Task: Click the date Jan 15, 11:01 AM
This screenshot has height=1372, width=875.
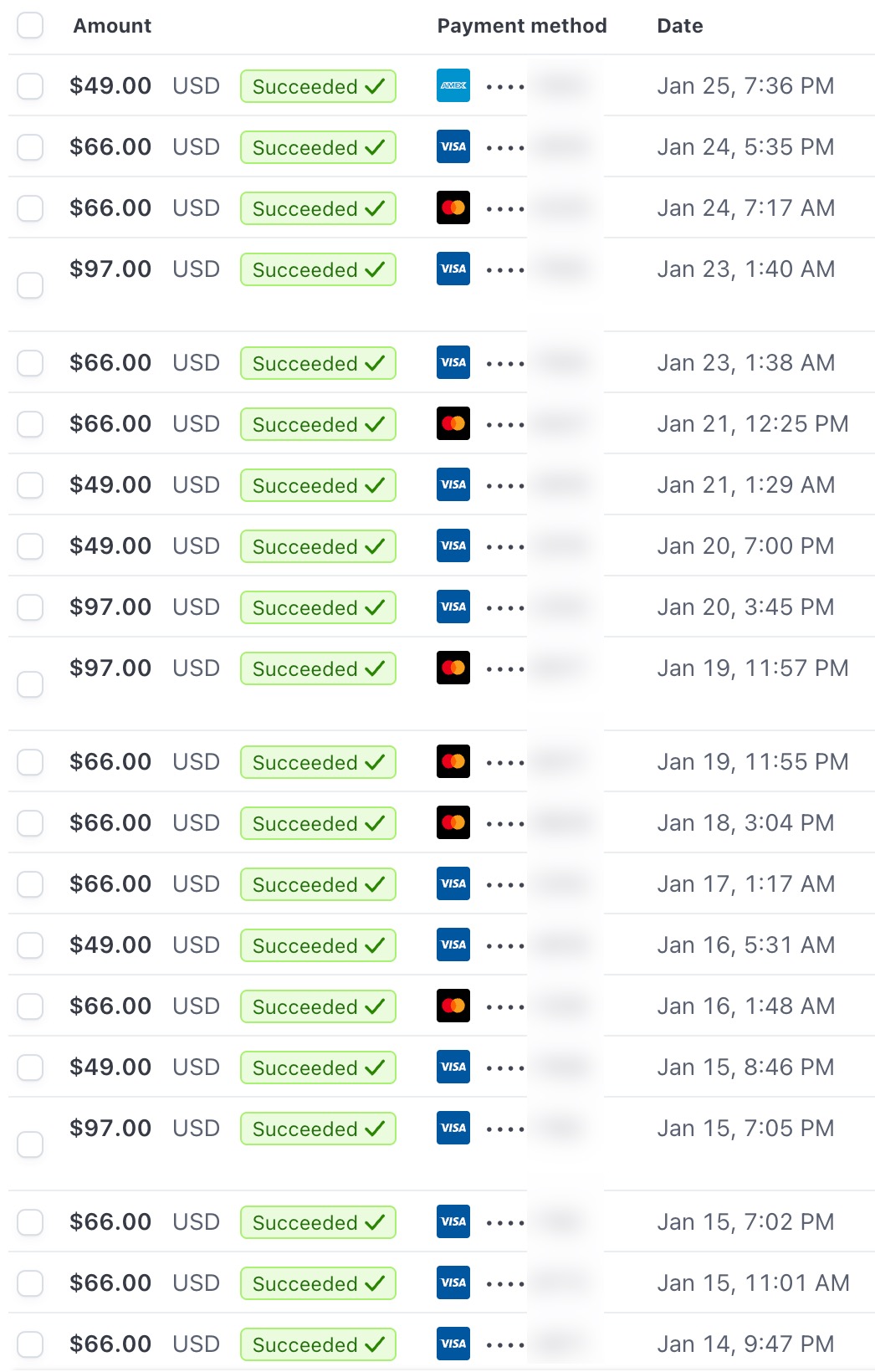Action: point(753,1282)
